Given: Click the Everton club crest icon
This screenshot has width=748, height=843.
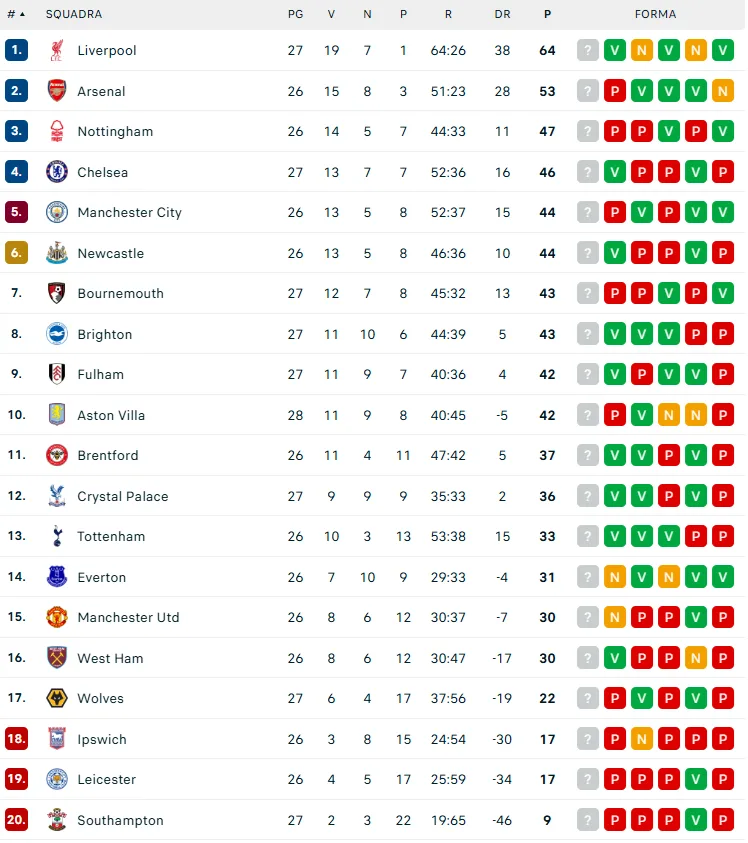Looking at the screenshot, I should 57,577.
